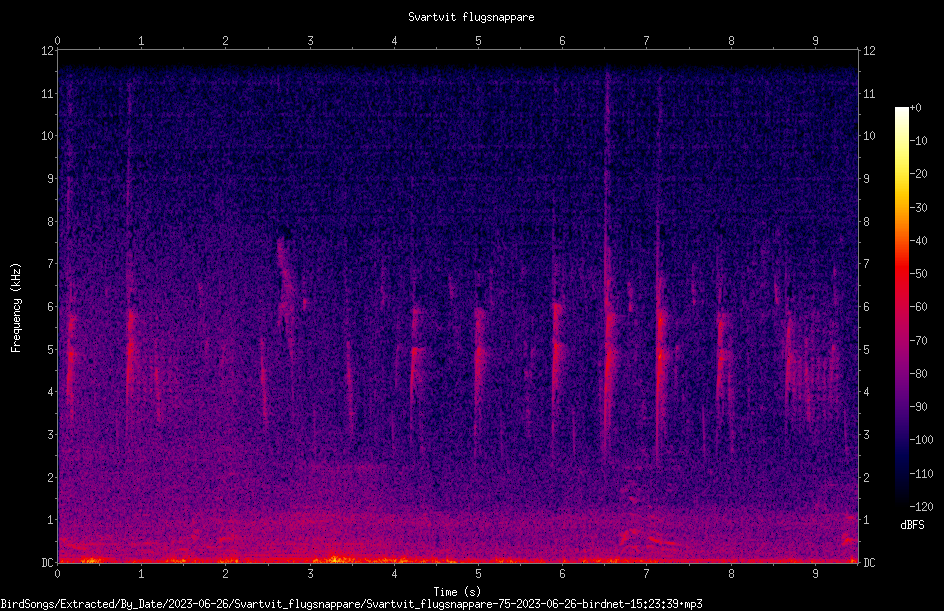Click the "7" tick on the bottom time axis
944x611 pixels.
(647, 574)
